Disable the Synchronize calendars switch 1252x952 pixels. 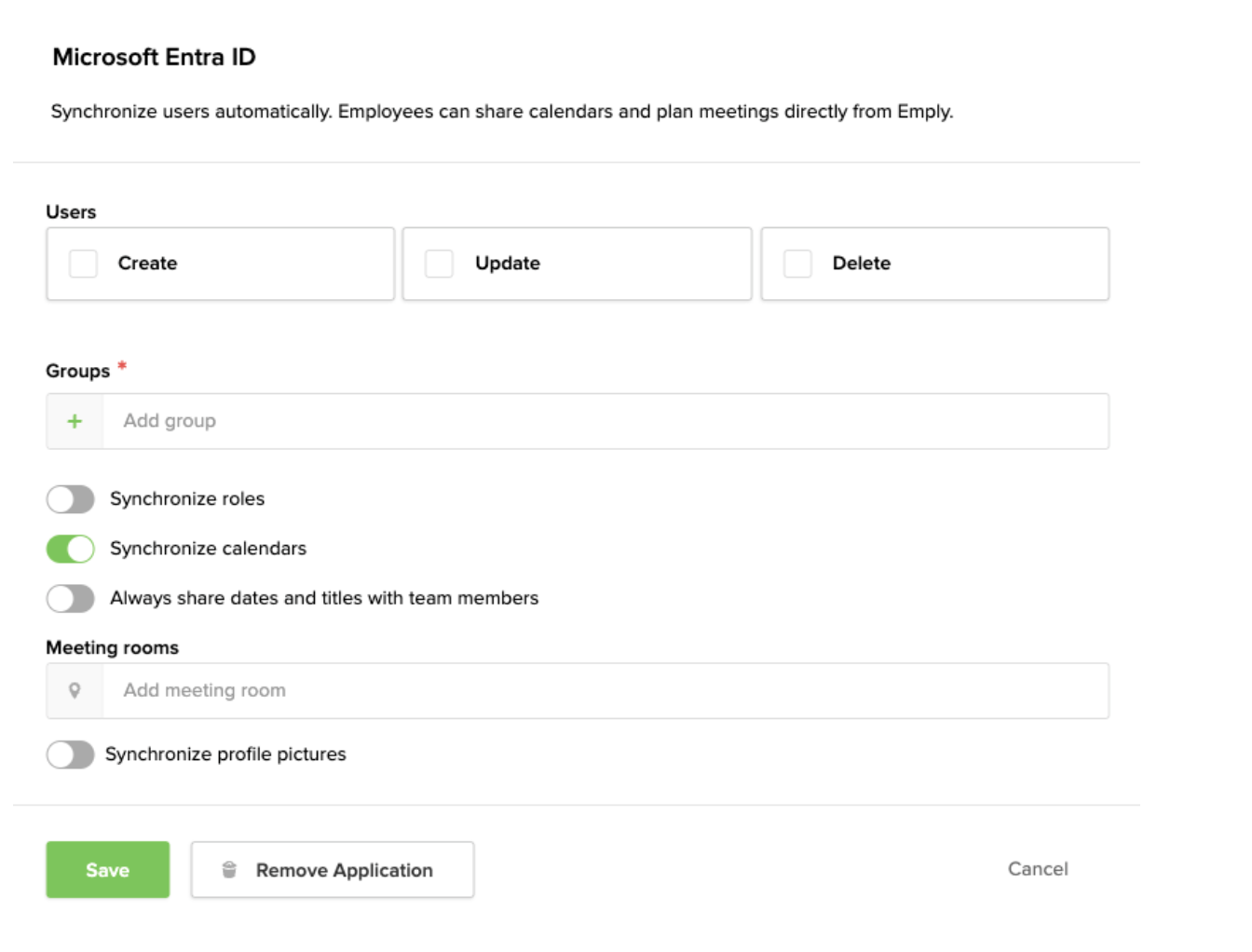point(71,549)
